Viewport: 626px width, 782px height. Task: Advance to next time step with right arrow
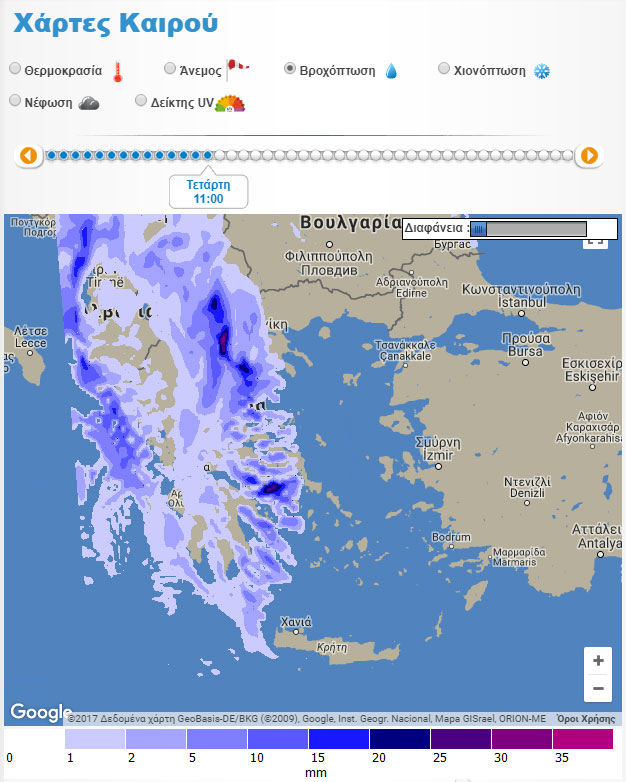(589, 155)
